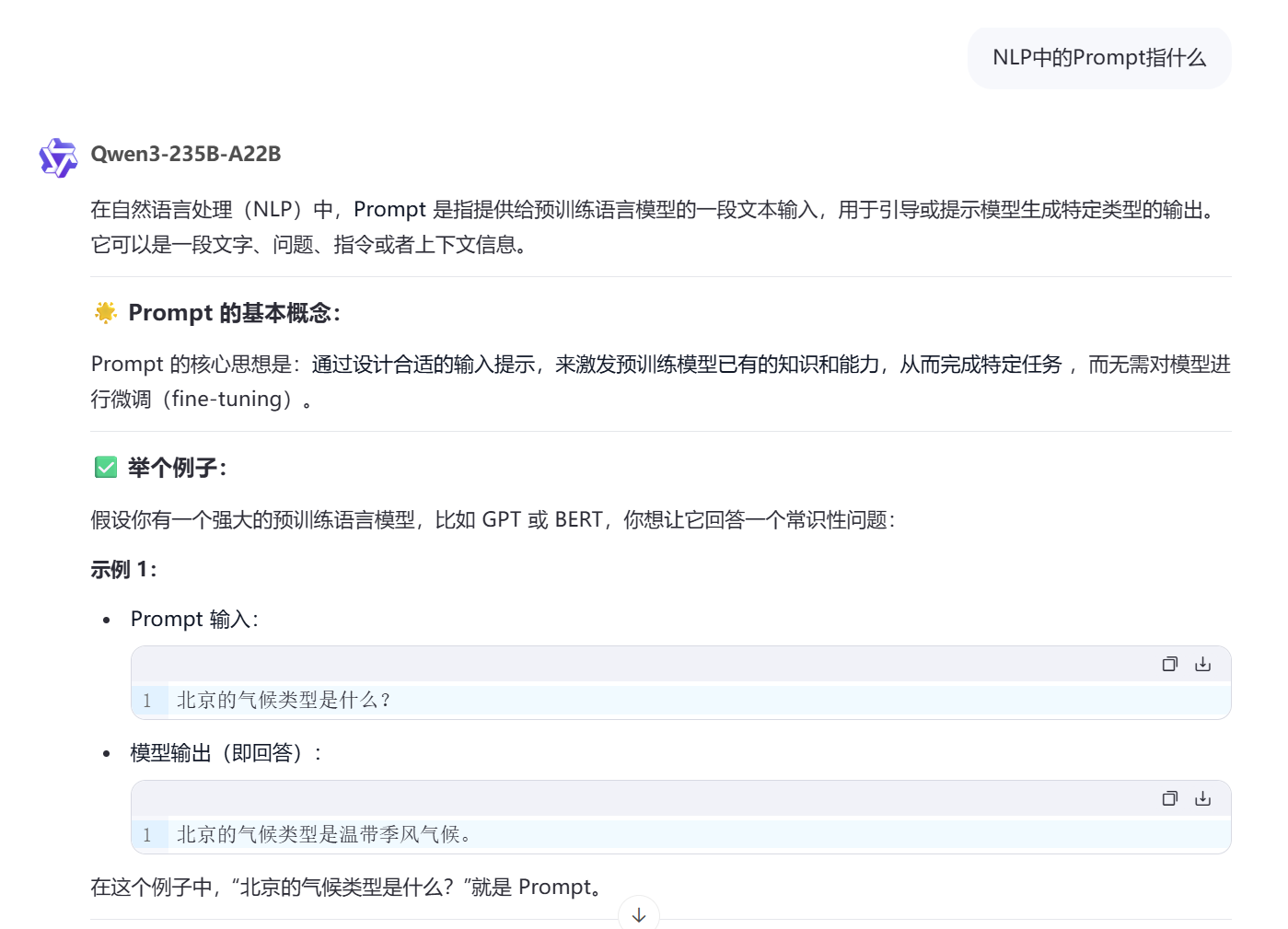Click the green checkmark emoji beside 举个例子
1288x929 pixels.
[x=106, y=468]
